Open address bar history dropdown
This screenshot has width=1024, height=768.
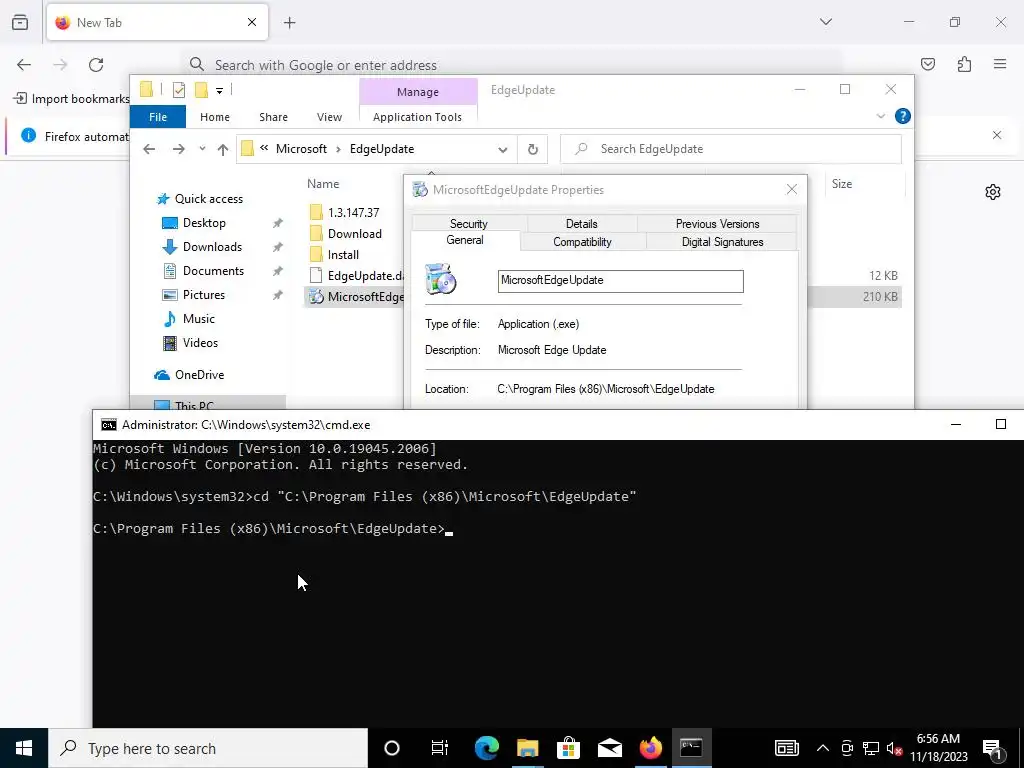[502, 150]
